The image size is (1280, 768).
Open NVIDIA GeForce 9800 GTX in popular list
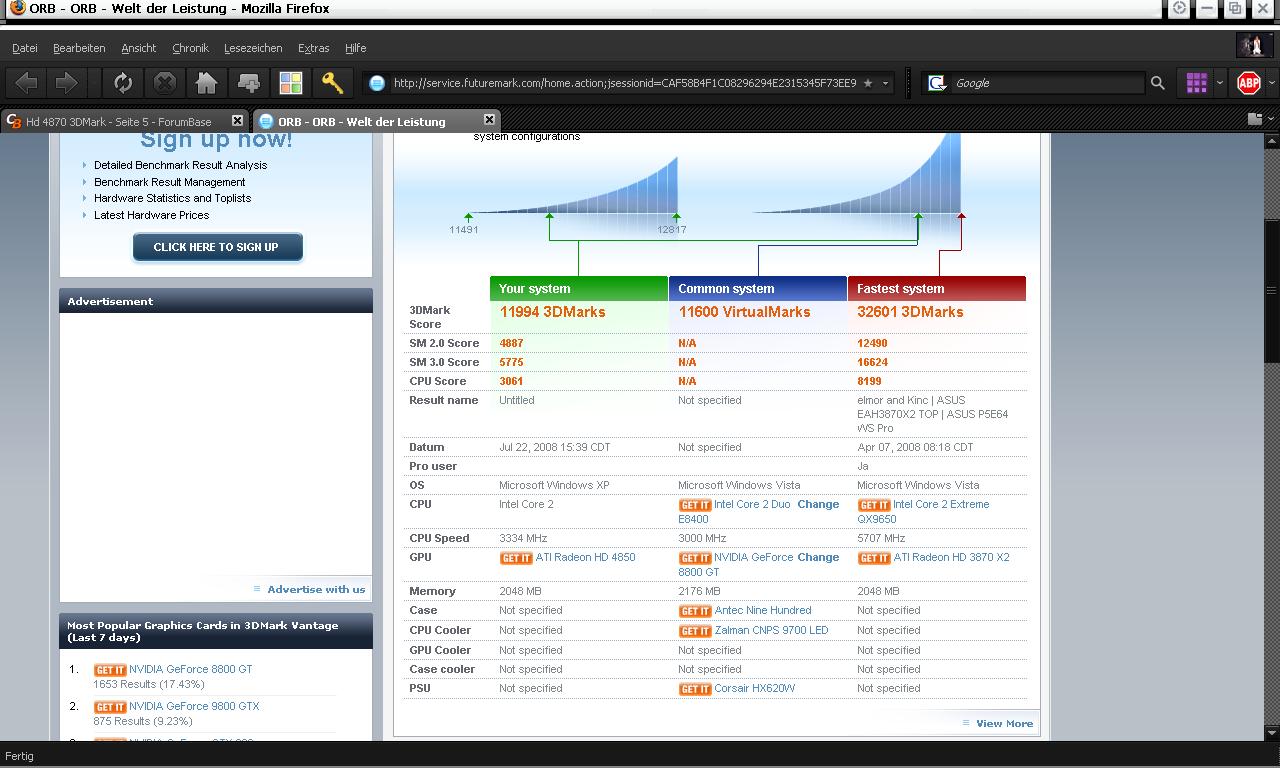pos(194,706)
